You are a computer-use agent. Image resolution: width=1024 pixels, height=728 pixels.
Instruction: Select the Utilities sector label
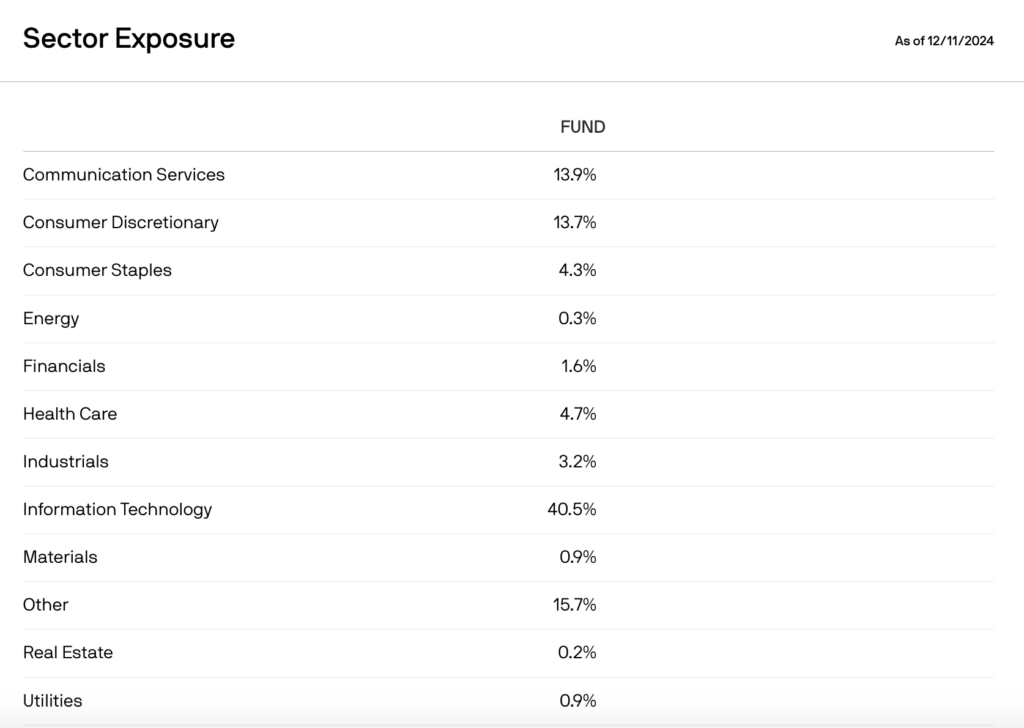[53, 700]
